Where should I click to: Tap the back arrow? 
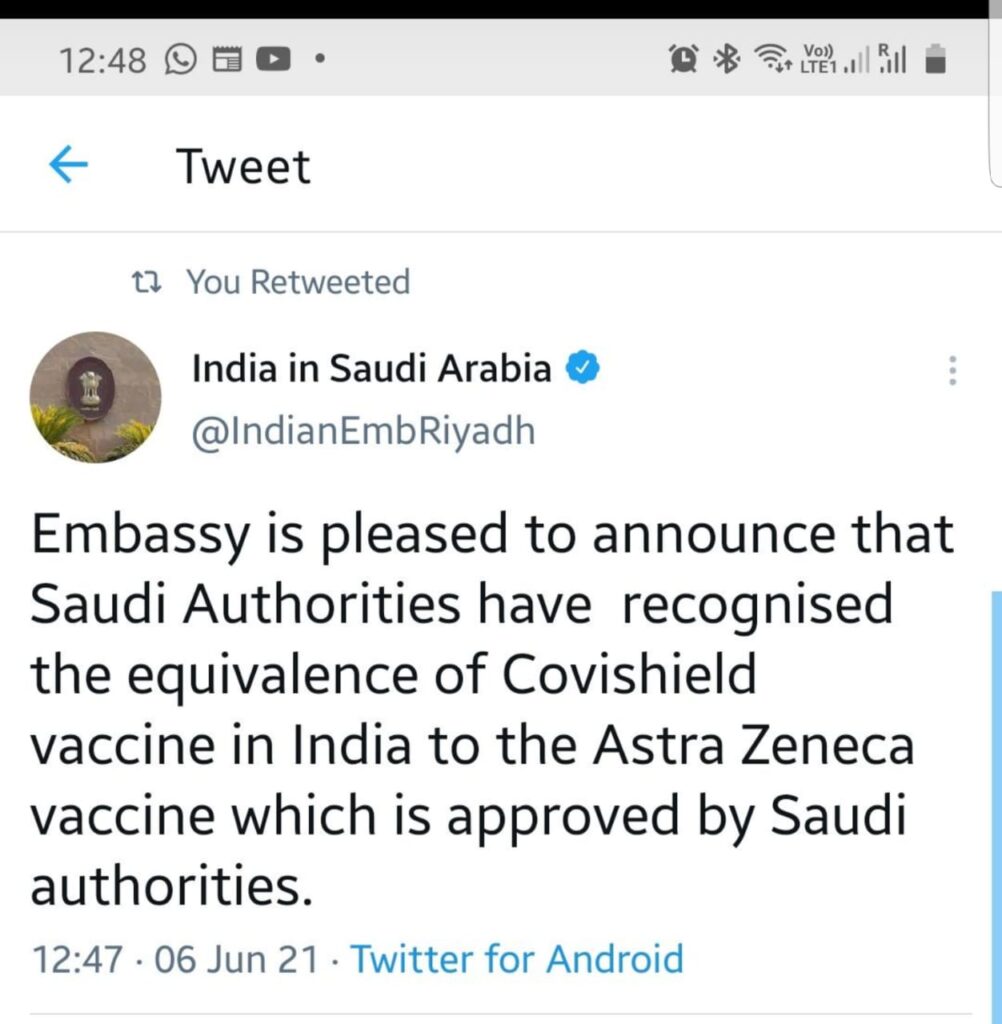click(68, 166)
